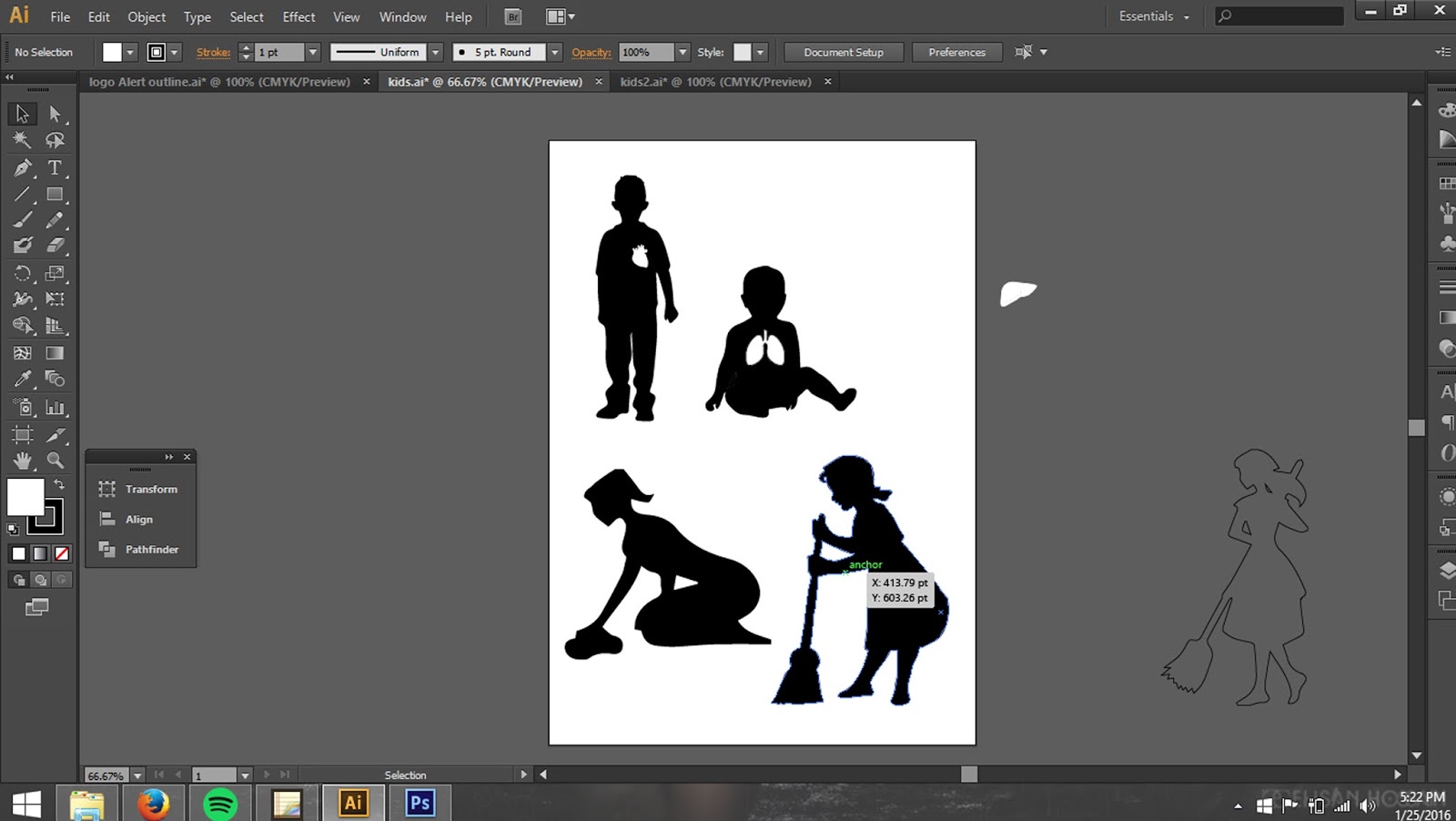The width and height of the screenshot is (1456, 821).
Task: Switch to logo Alert outline.ai tab
Action: 219,81
